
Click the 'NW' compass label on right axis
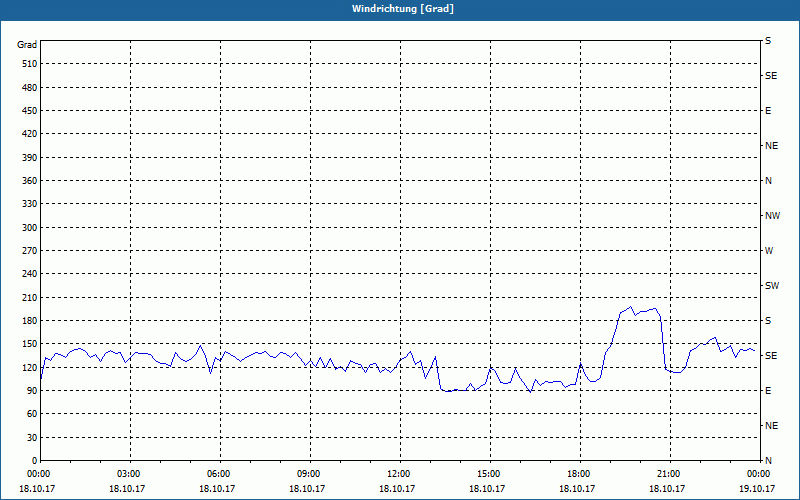772,216
